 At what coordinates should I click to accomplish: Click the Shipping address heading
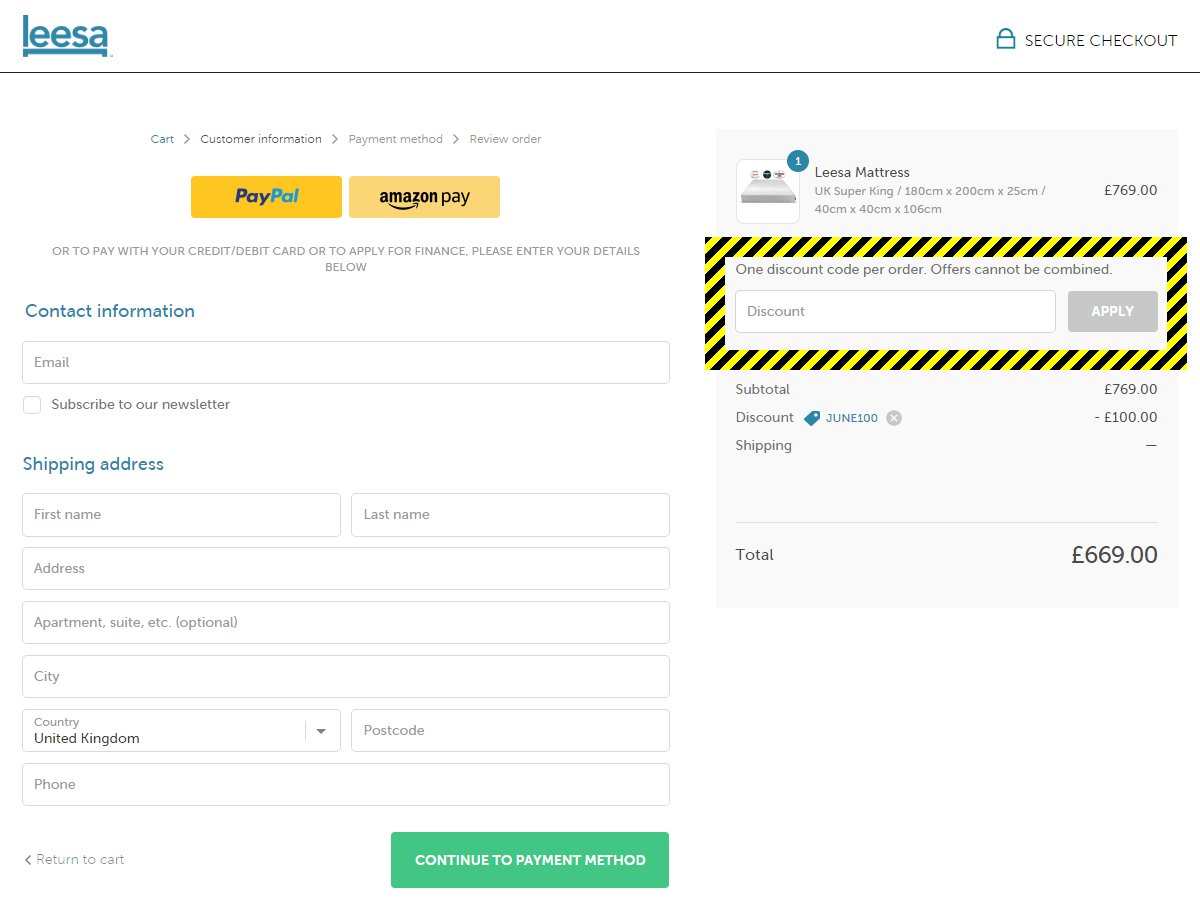tap(93, 464)
